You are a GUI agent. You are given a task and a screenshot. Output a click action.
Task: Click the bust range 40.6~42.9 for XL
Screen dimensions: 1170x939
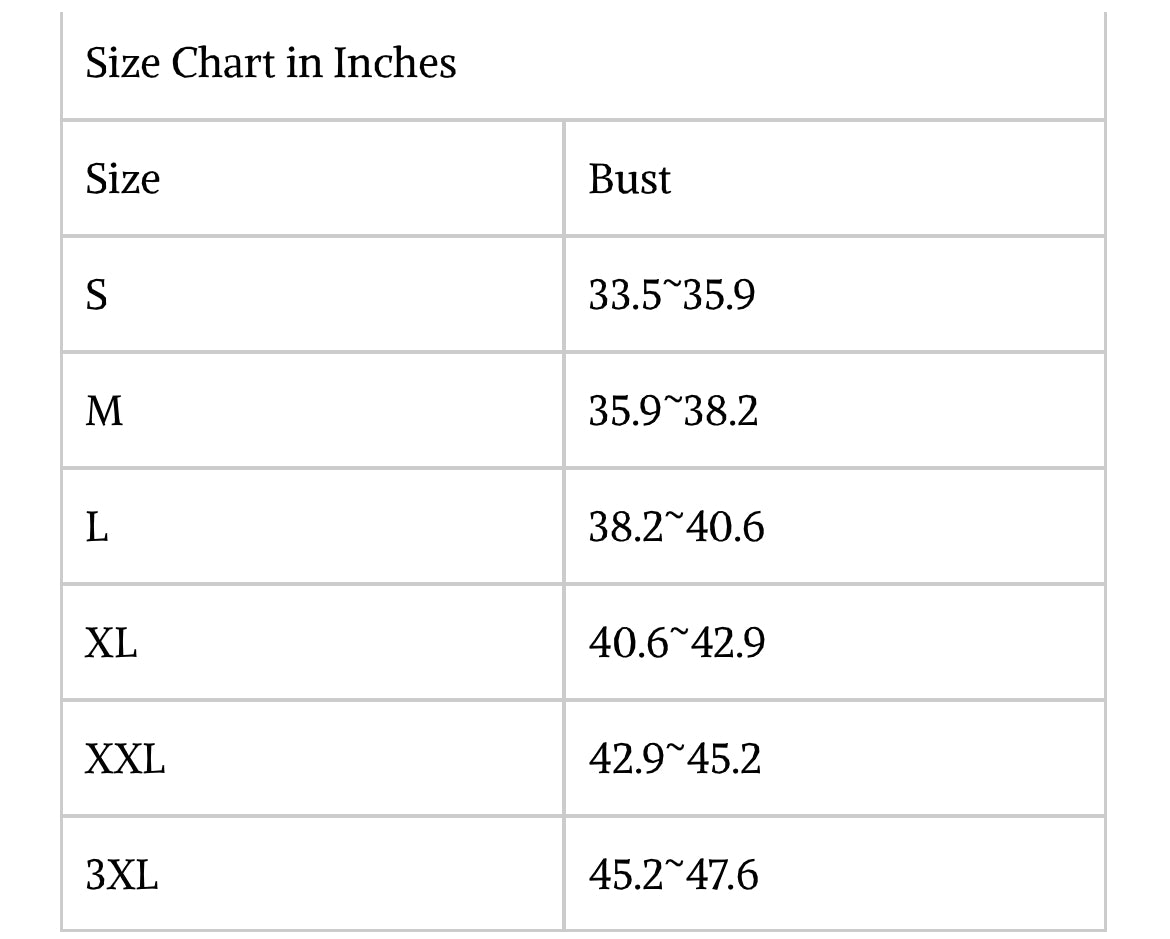(676, 643)
